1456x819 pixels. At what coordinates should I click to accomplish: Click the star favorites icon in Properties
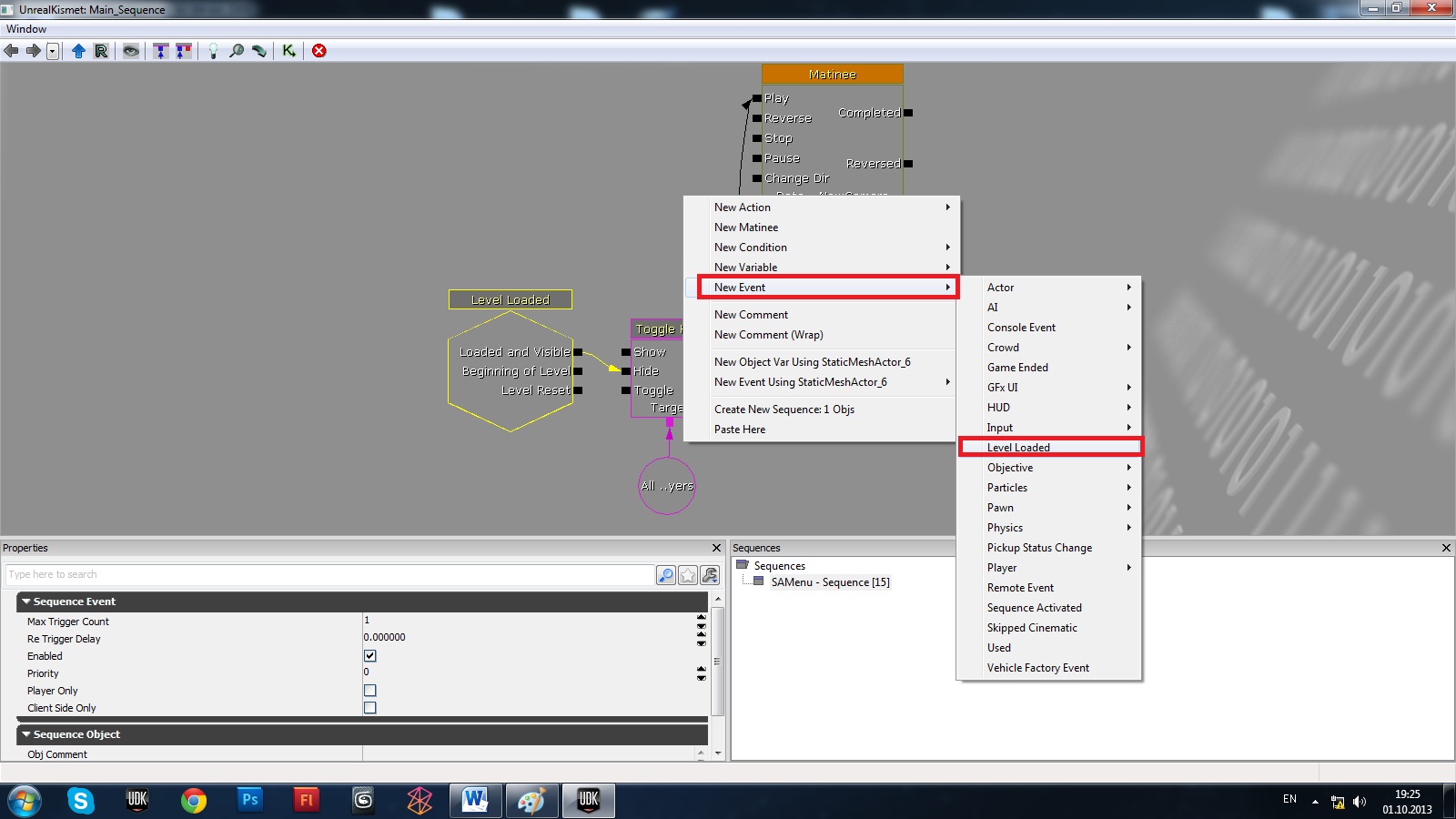[x=688, y=575]
